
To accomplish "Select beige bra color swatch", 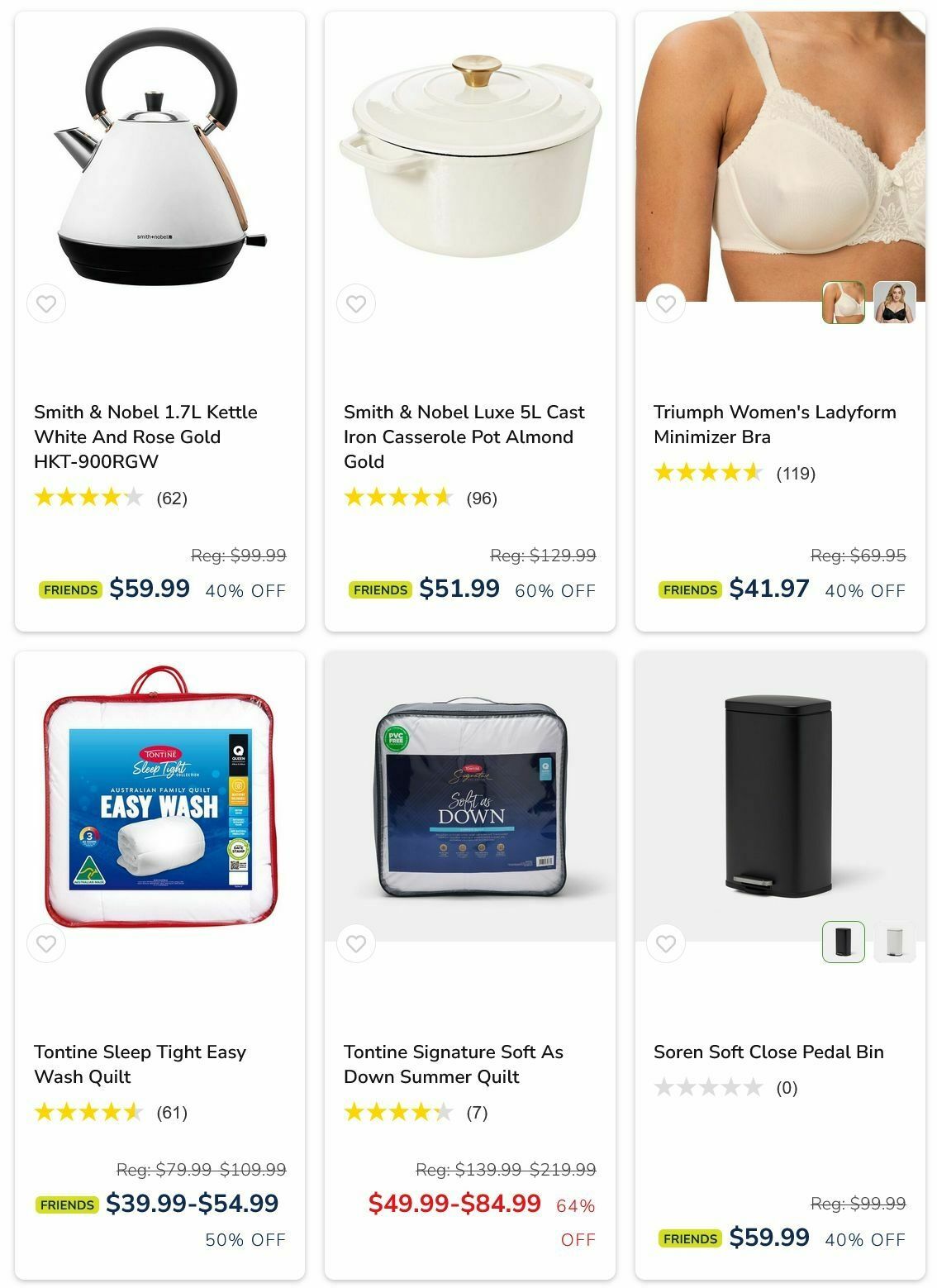I will [x=844, y=303].
